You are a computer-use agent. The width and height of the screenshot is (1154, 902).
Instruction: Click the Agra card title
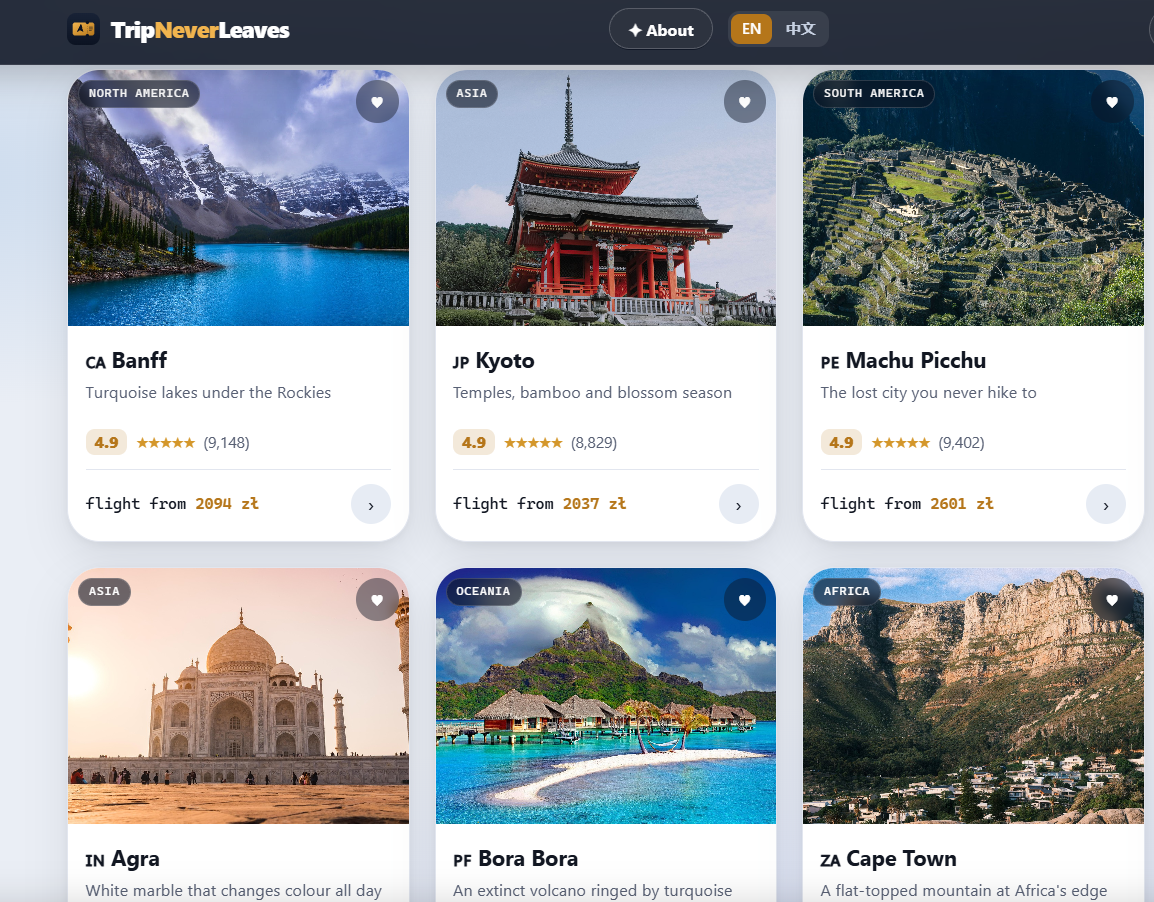(x=123, y=859)
